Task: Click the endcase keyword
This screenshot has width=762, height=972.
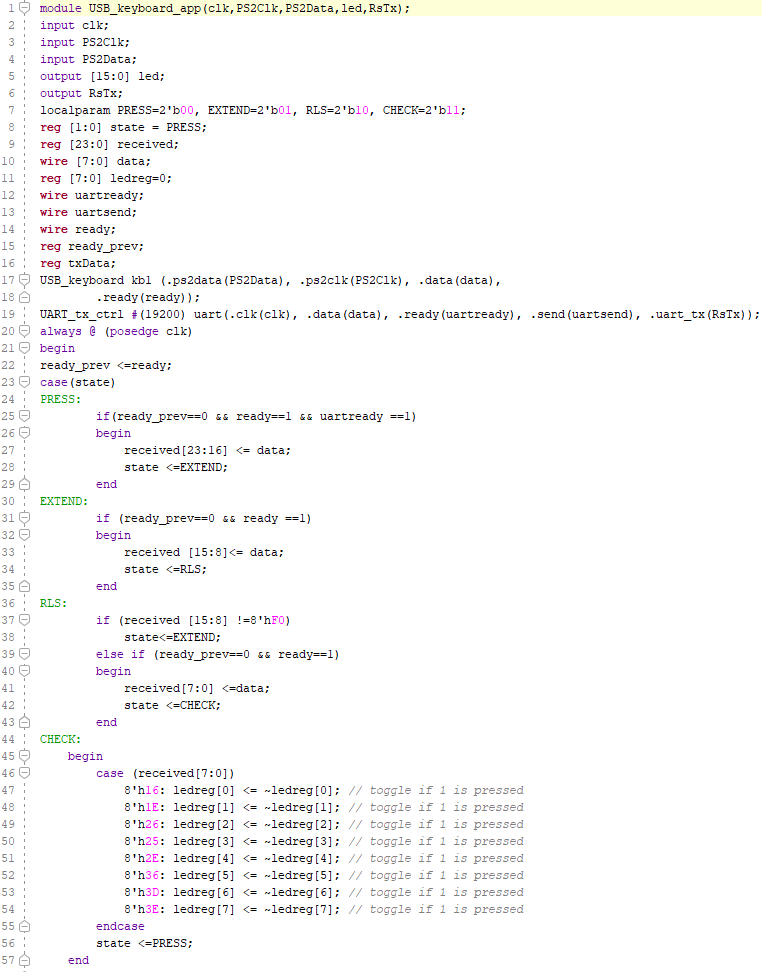Action: click(120, 926)
